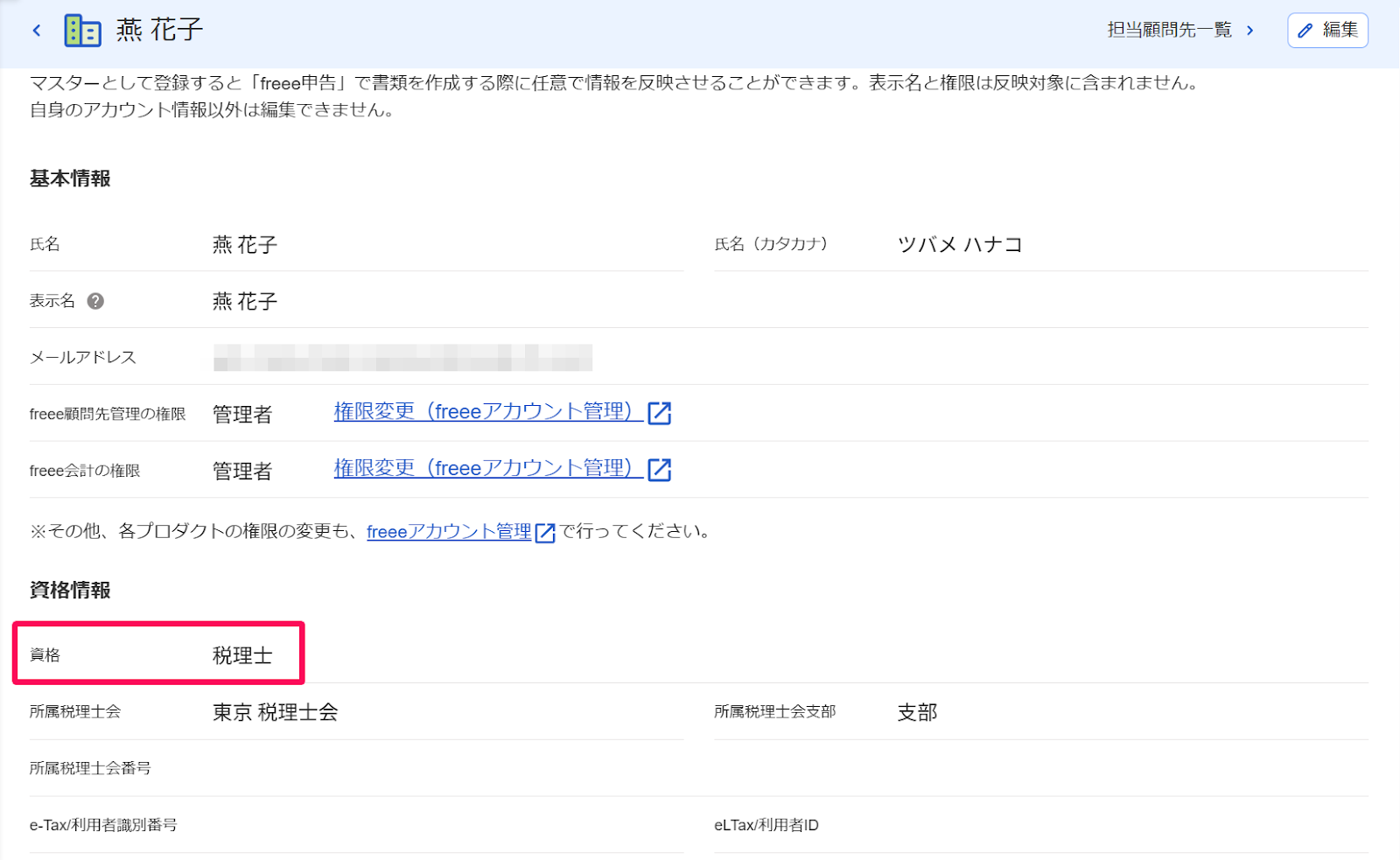Viewport: 1400px width, 860px height.
Task: Click the 資格情報 section heading
Action: [x=70, y=591]
